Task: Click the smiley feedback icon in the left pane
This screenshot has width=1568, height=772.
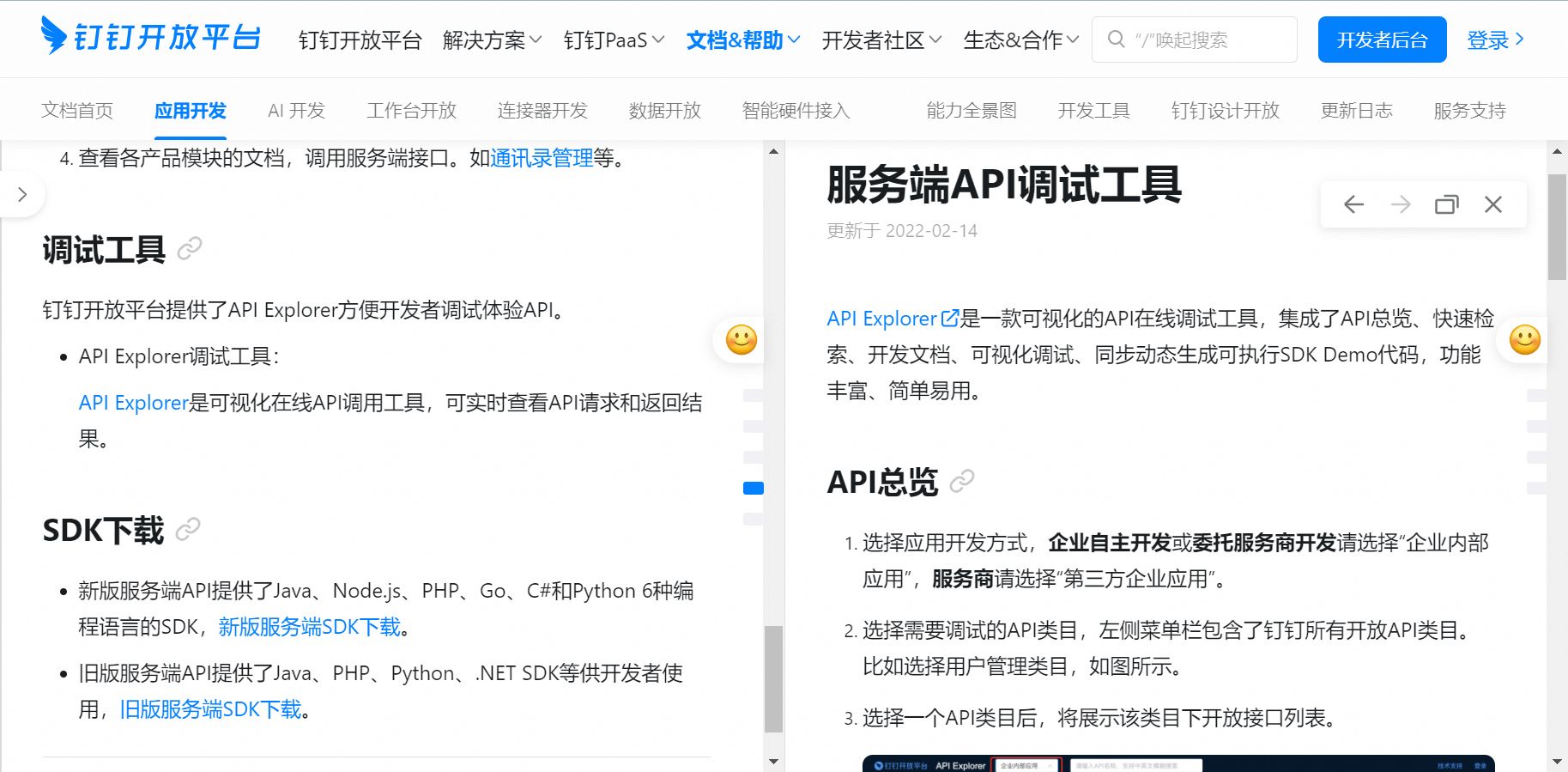Action: [x=742, y=340]
